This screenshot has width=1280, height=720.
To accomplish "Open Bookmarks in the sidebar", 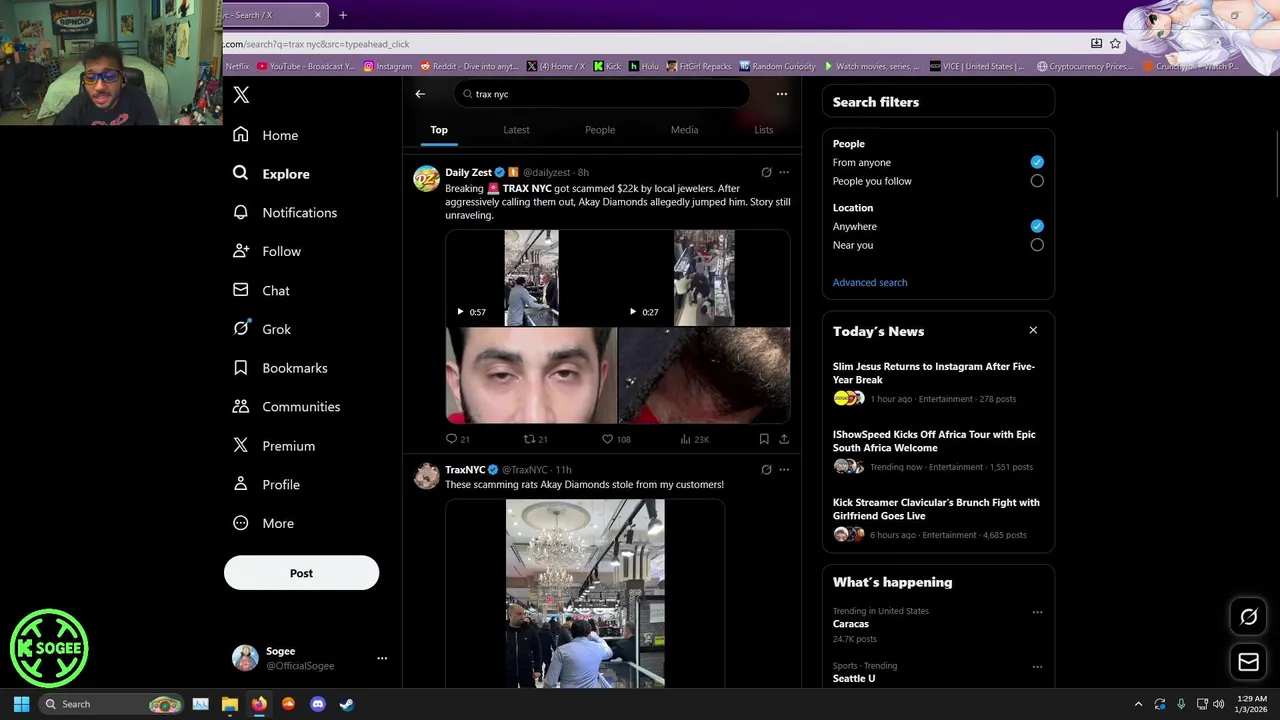I will [280, 368].
